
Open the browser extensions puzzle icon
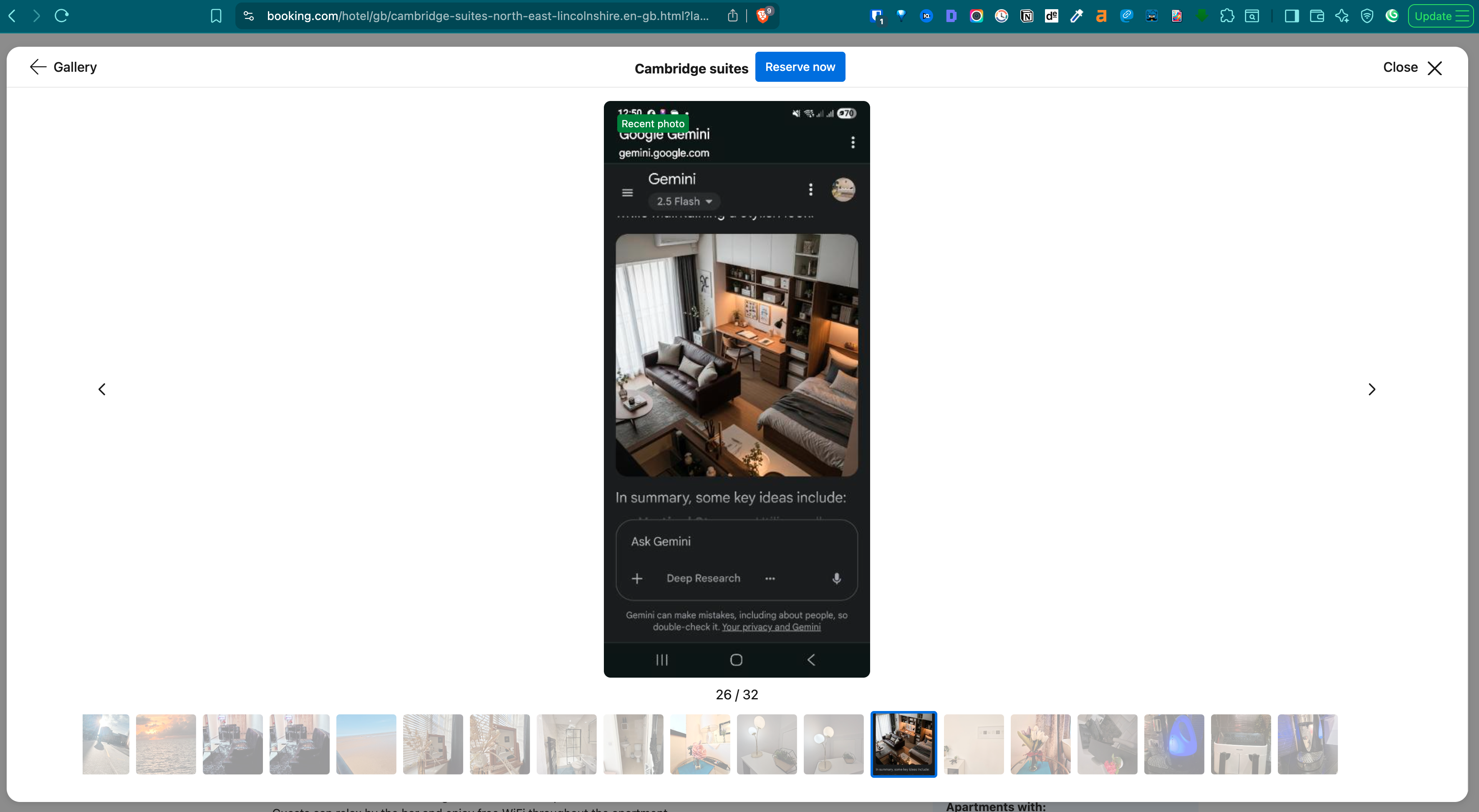pyautogui.click(x=1227, y=15)
